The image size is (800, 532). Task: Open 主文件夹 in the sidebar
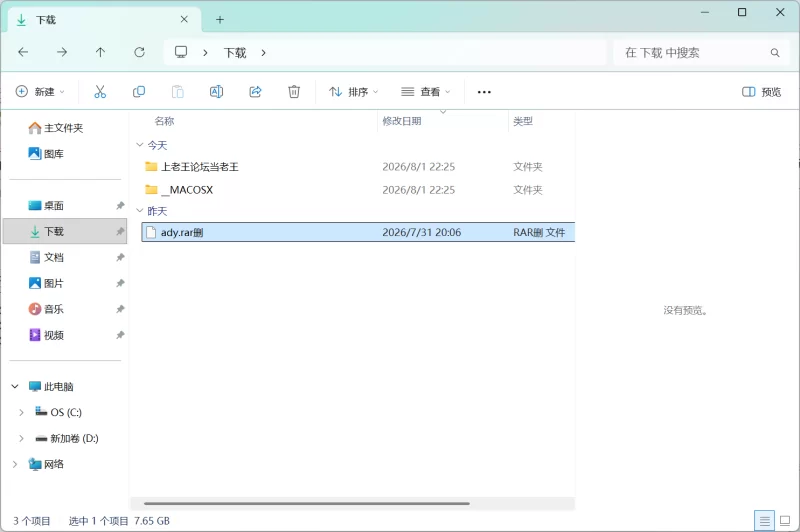click(56, 128)
